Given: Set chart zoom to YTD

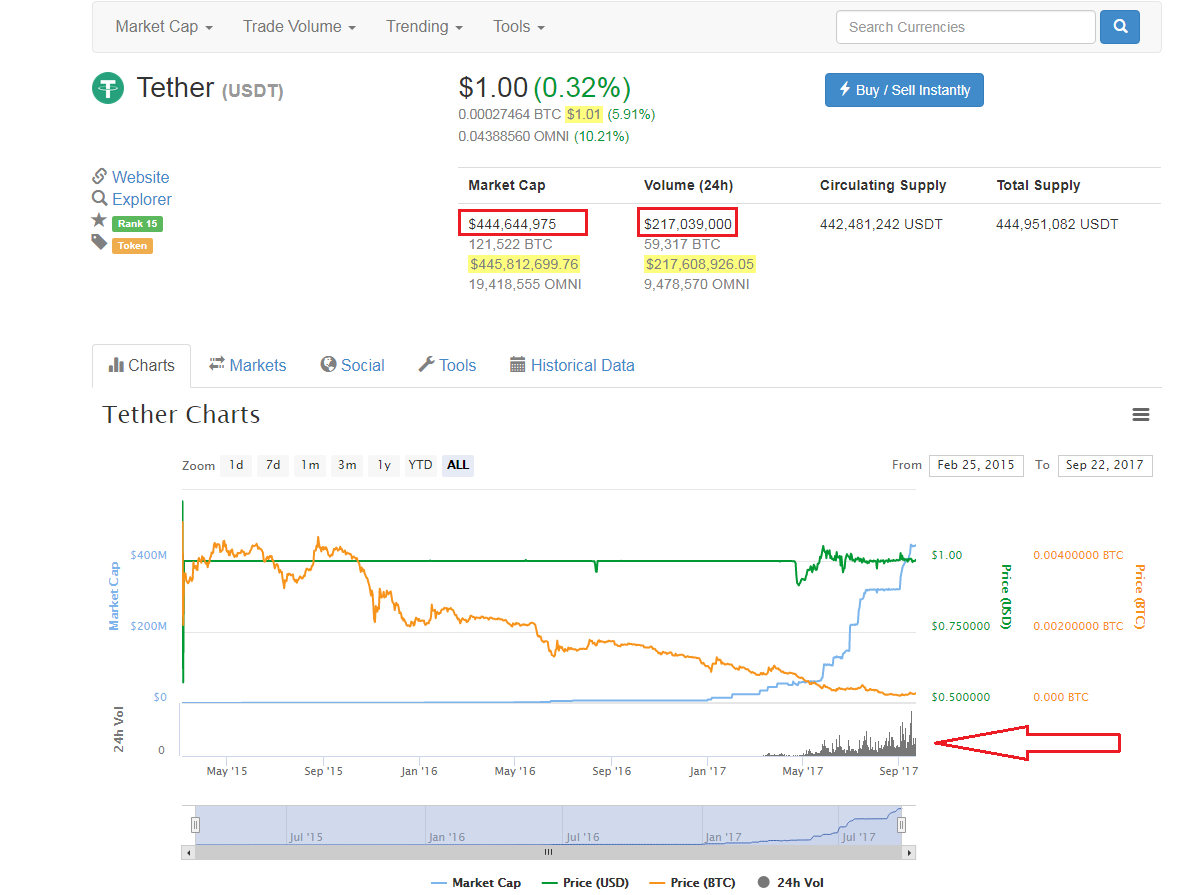Looking at the screenshot, I should point(420,465).
